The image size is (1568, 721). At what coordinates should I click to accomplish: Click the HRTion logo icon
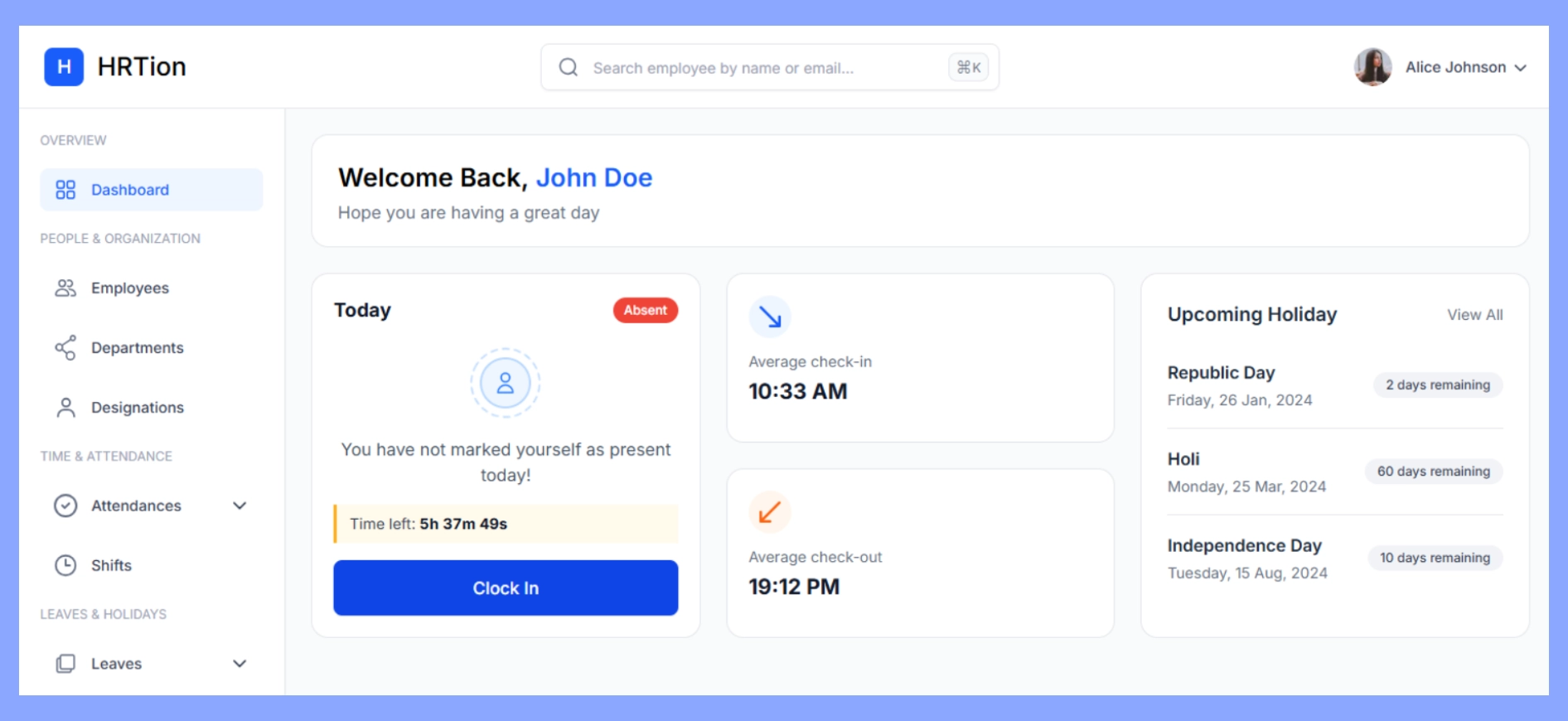coord(64,67)
